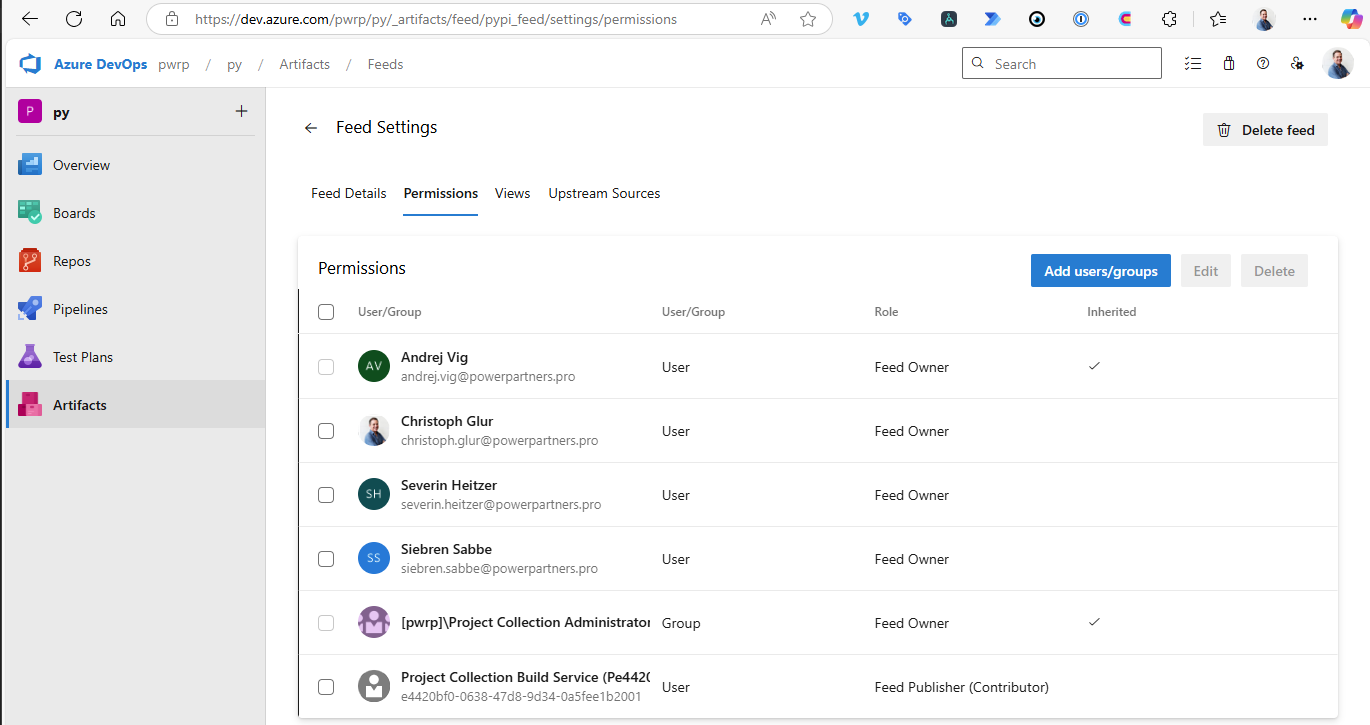This screenshot has width=1370, height=725.
Task: Click into the Search box
Action: (x=1062, y=63)
